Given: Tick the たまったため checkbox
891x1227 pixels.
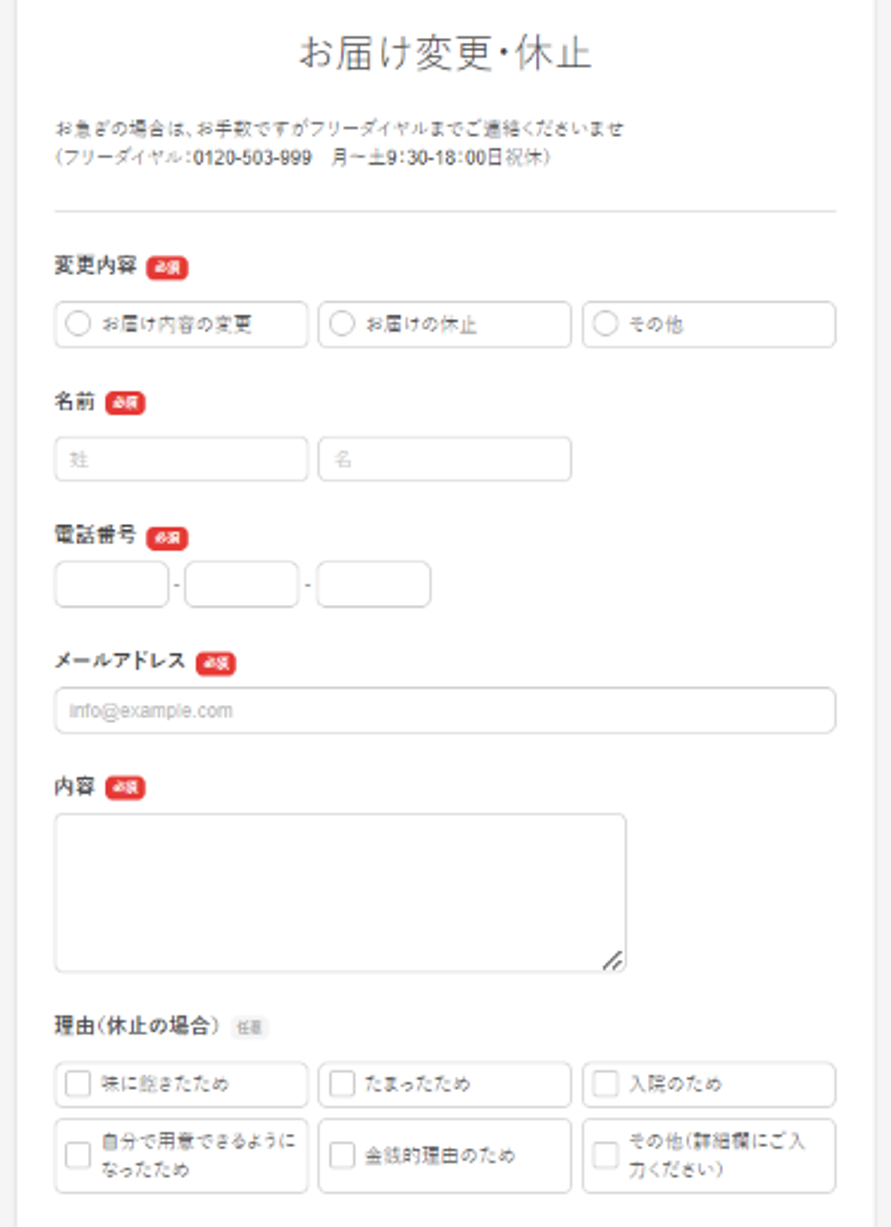Looking at the screenshot, I should tap(342, 1085).
